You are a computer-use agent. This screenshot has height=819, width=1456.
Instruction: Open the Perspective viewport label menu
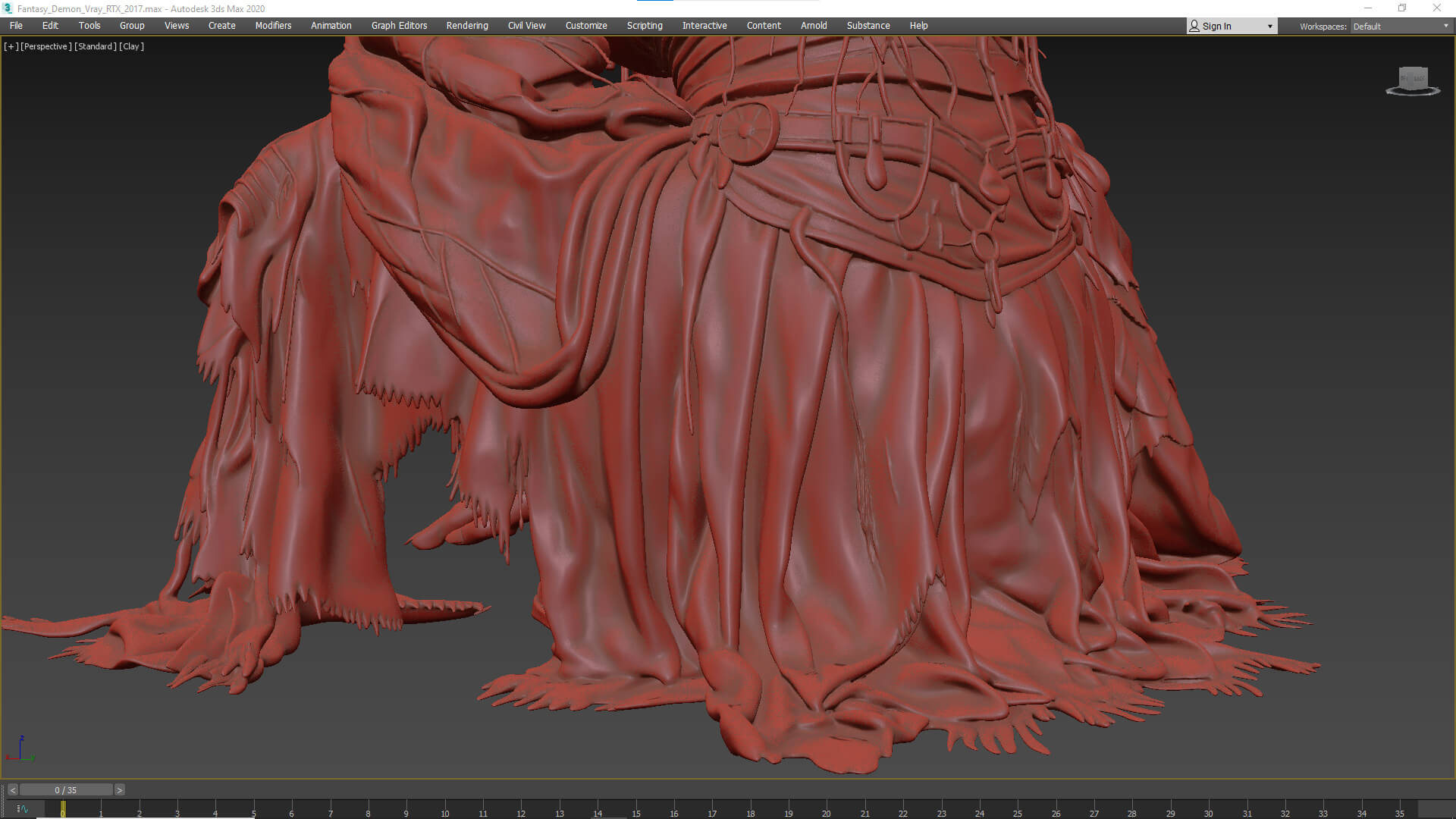(46, 46)
